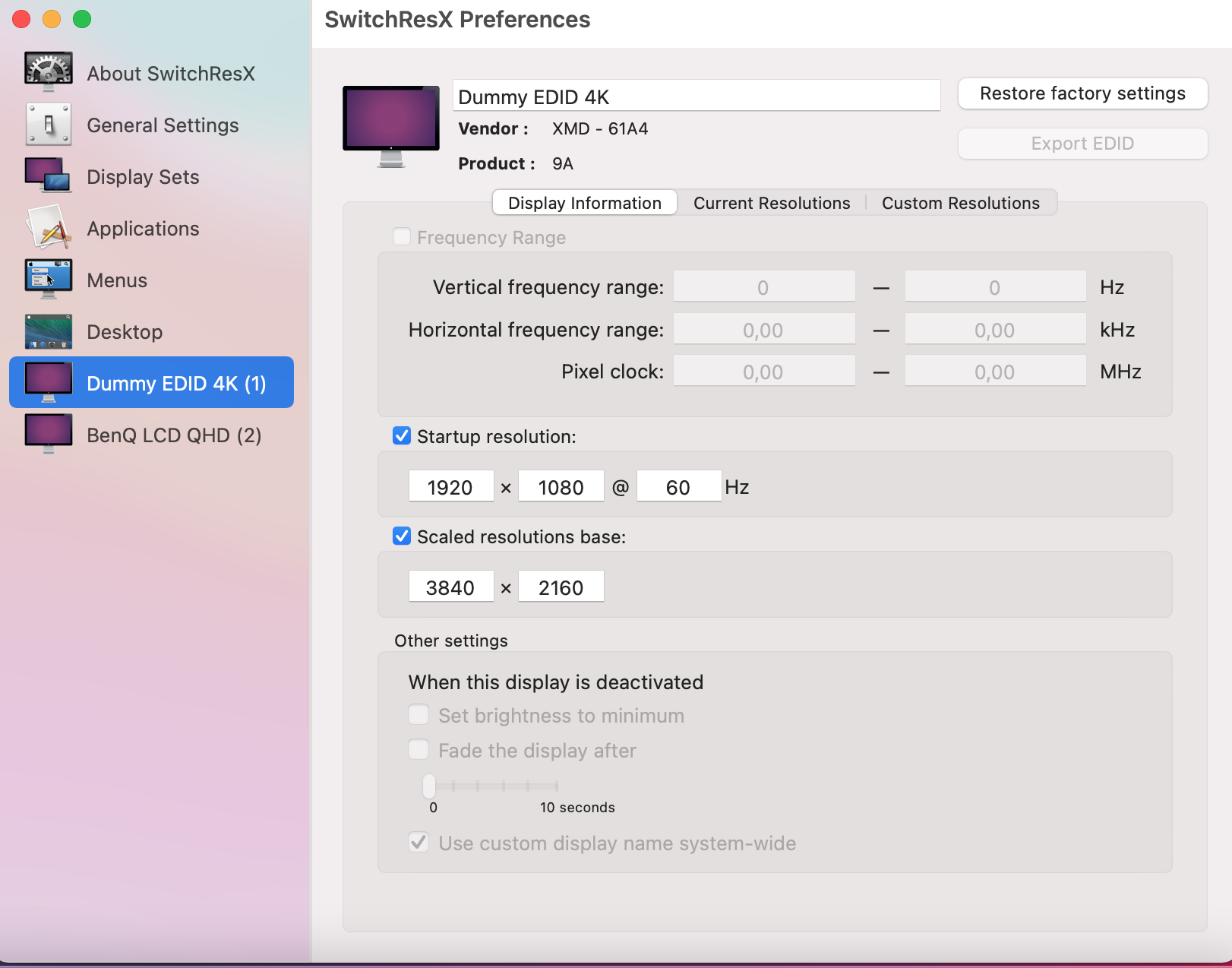Click the product value 9A

point(563,163)
